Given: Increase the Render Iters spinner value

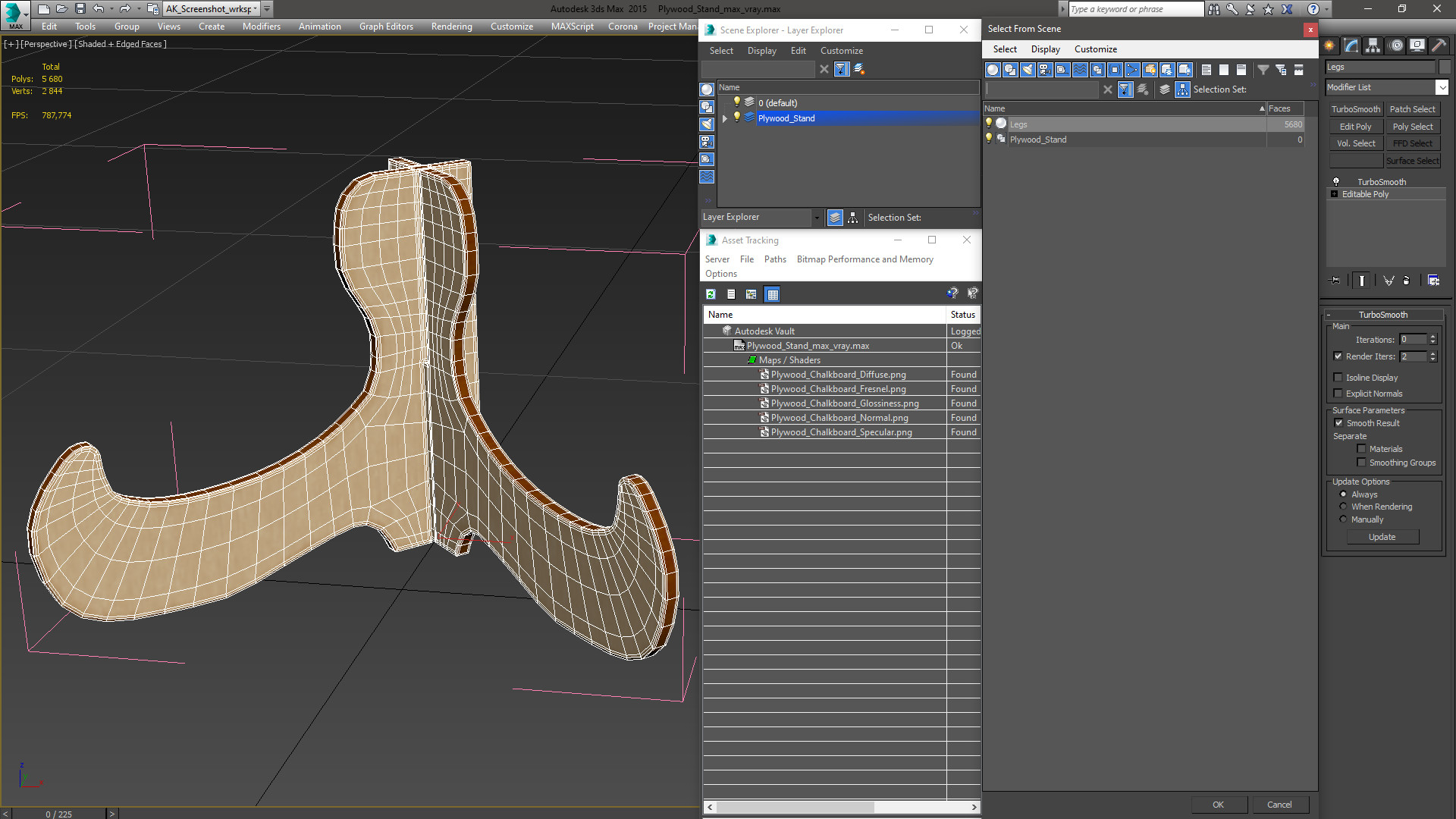Looking at the screenshot, I should (x=1433, y=353).
